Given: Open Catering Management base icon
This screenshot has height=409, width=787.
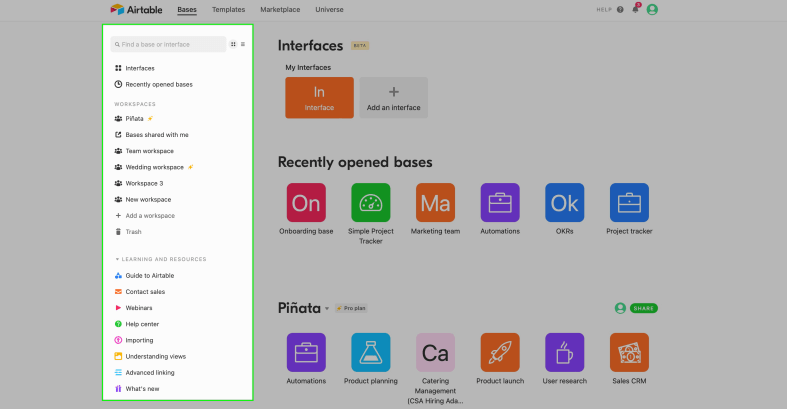Looking at the screenshot, I should pyautogui.click(x=435, y=352).
